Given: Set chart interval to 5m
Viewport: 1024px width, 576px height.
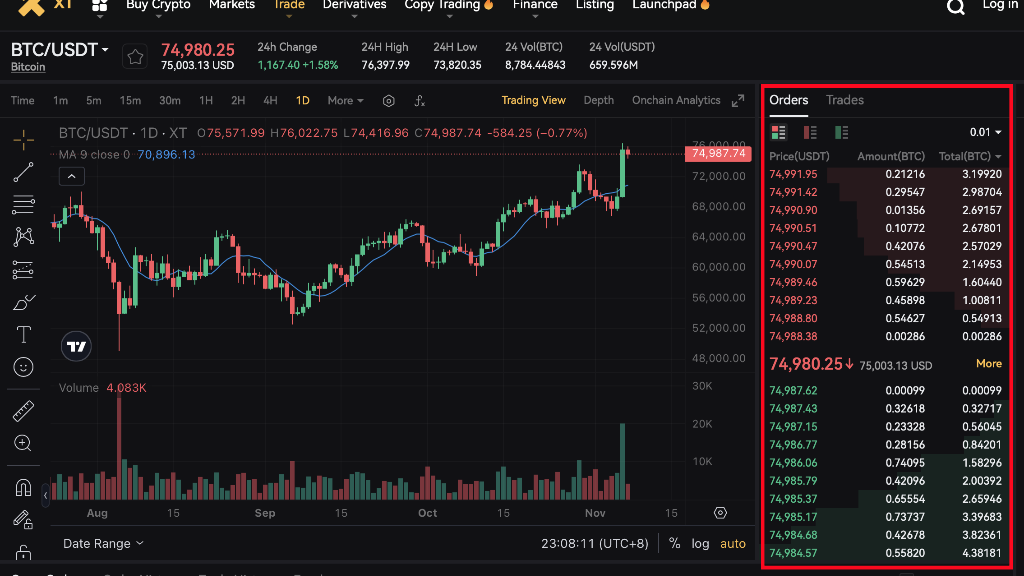Looking at the screenshot, I should tap(93, 101).
